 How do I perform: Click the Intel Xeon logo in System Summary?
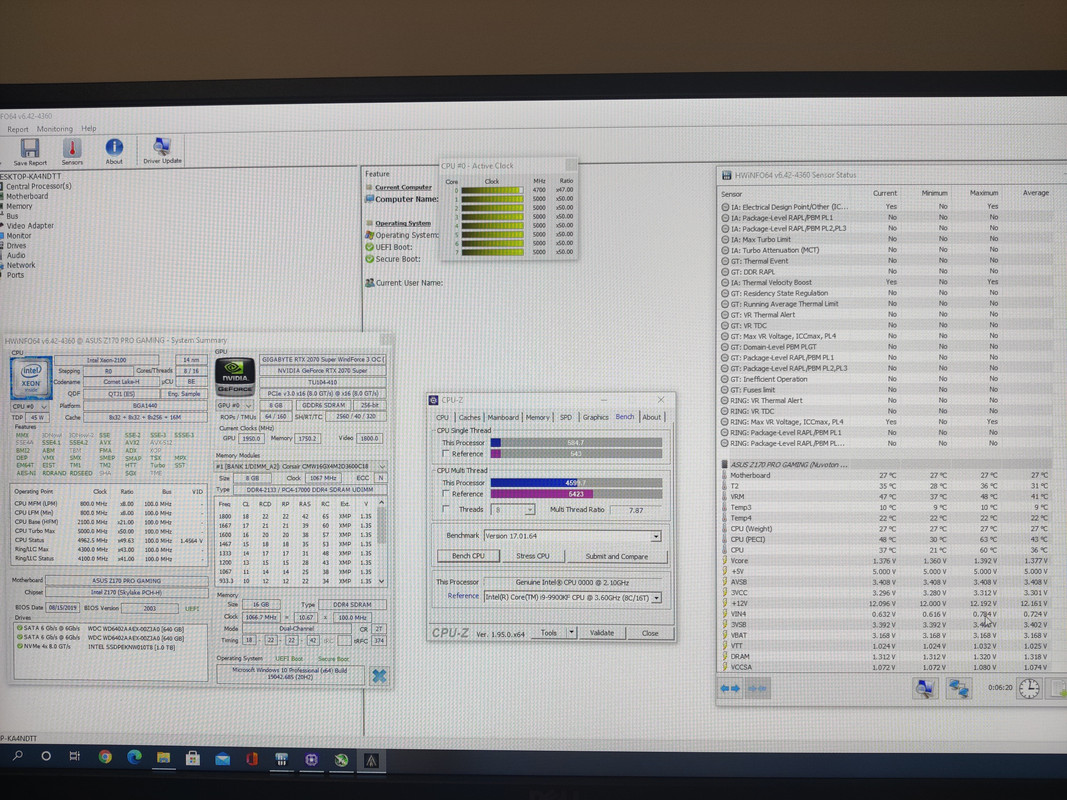coord(31,377)
